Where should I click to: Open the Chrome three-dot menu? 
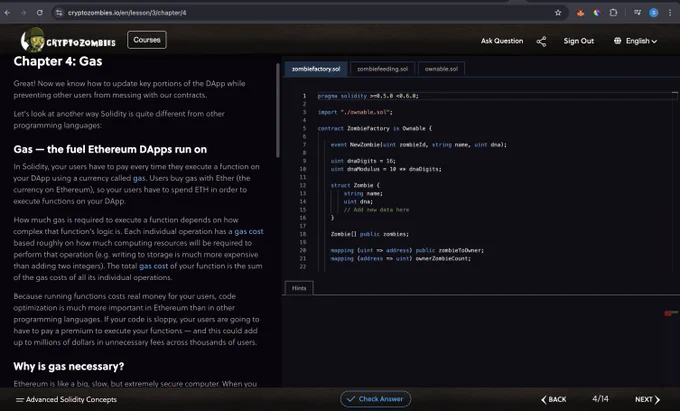click(670, 13)
